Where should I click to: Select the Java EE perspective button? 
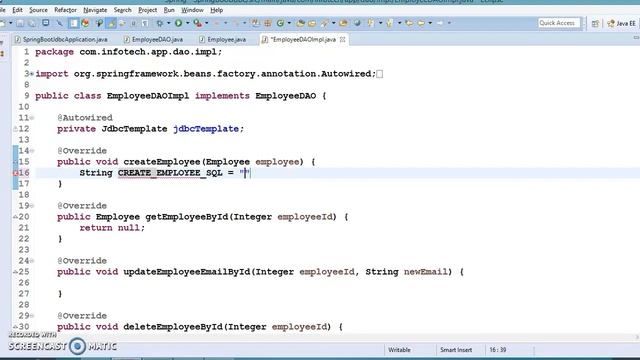point(622,24)
